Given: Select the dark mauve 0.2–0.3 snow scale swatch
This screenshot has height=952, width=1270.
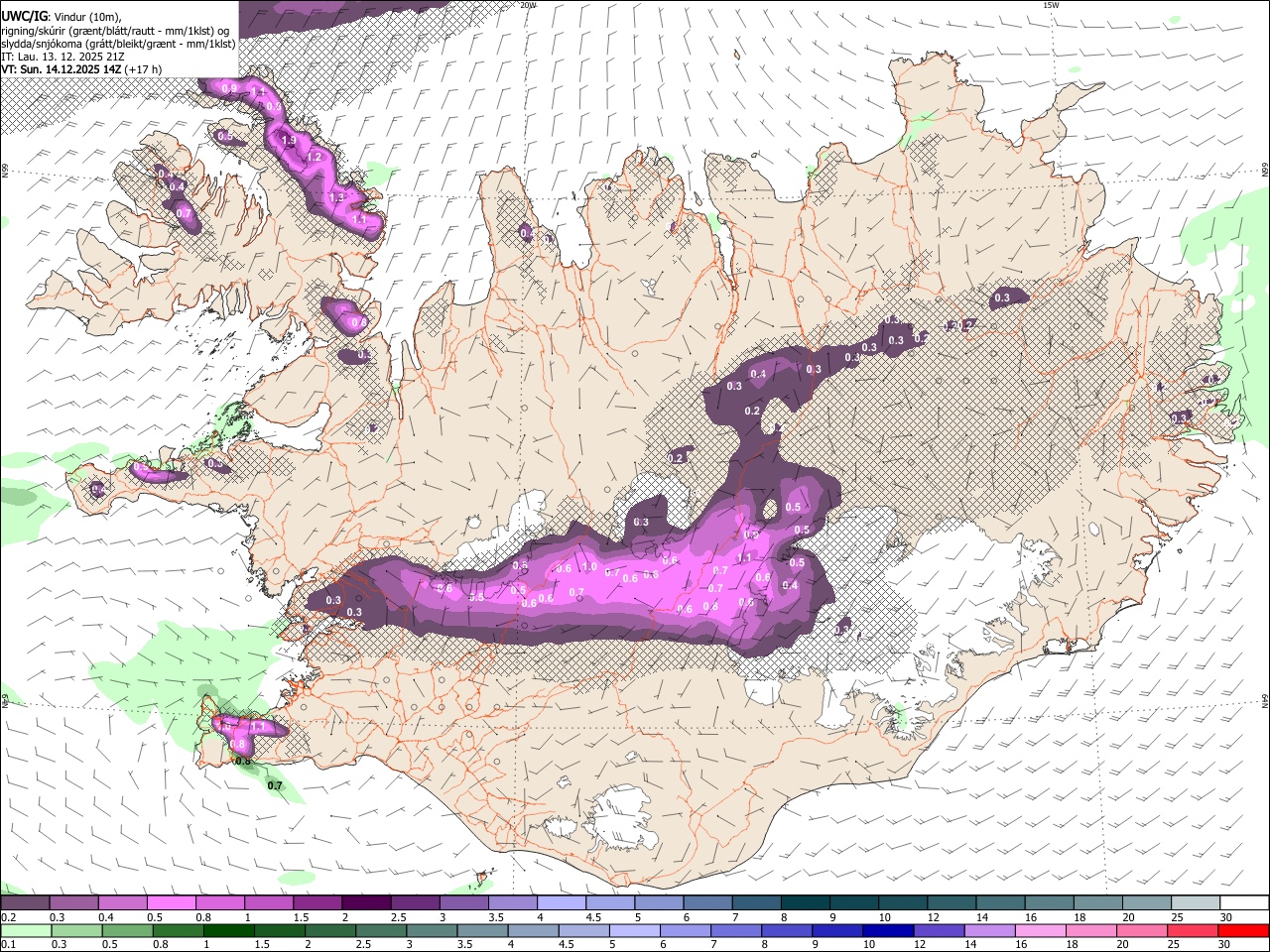Looking at the screenshot, I should (25, 902).
